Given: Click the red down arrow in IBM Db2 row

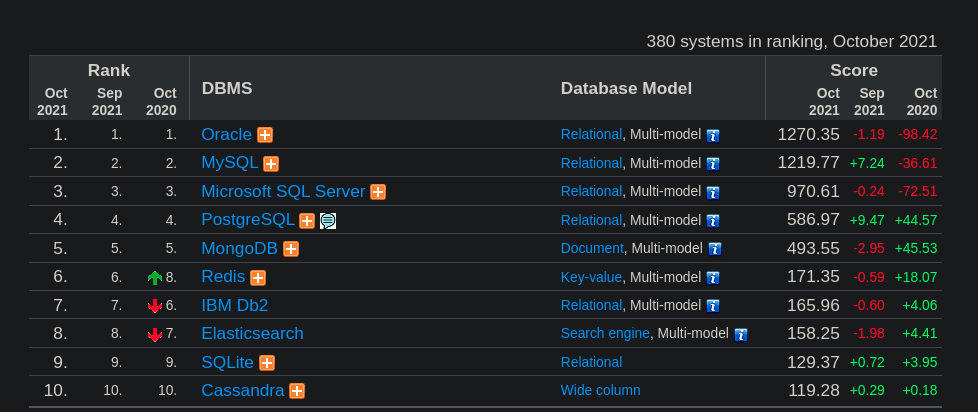Looking at the screenshot, I should [155, 306].
